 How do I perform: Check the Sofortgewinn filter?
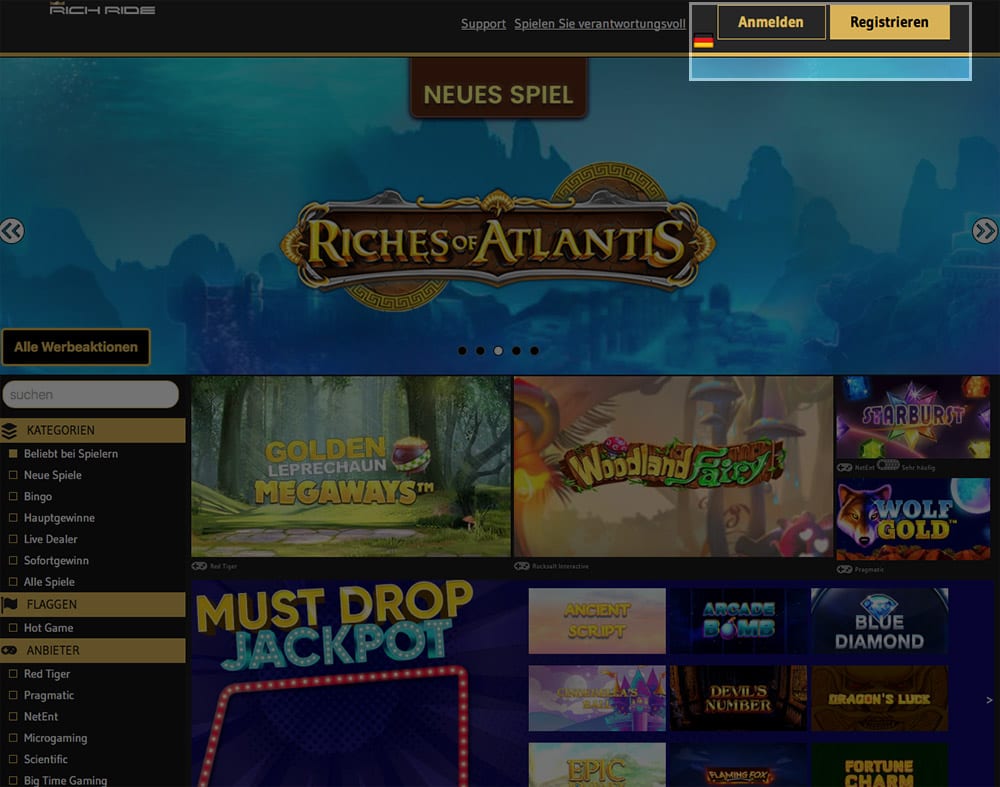tap(13, 561)
